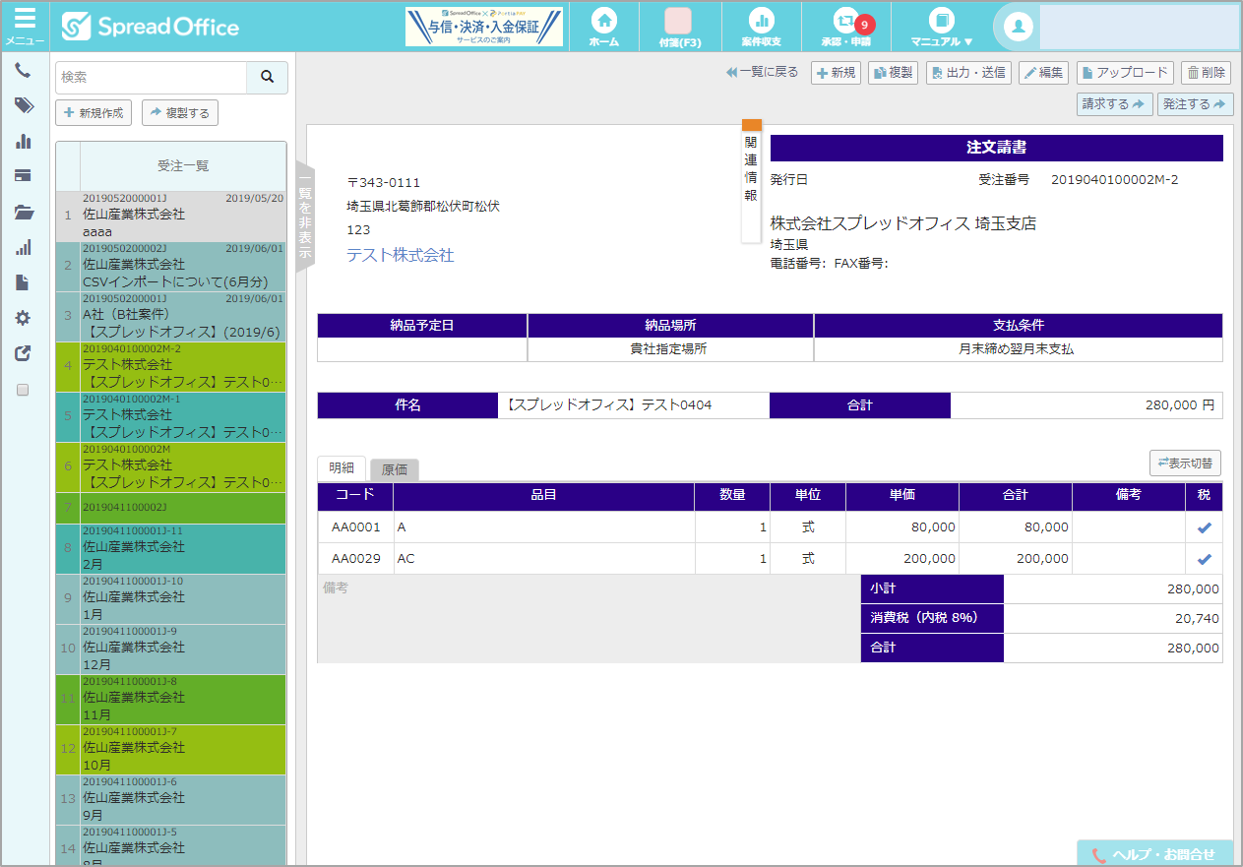
Task: Click the SpreadOffice logo
Action: pyautogui.click(x=150, y=27)
